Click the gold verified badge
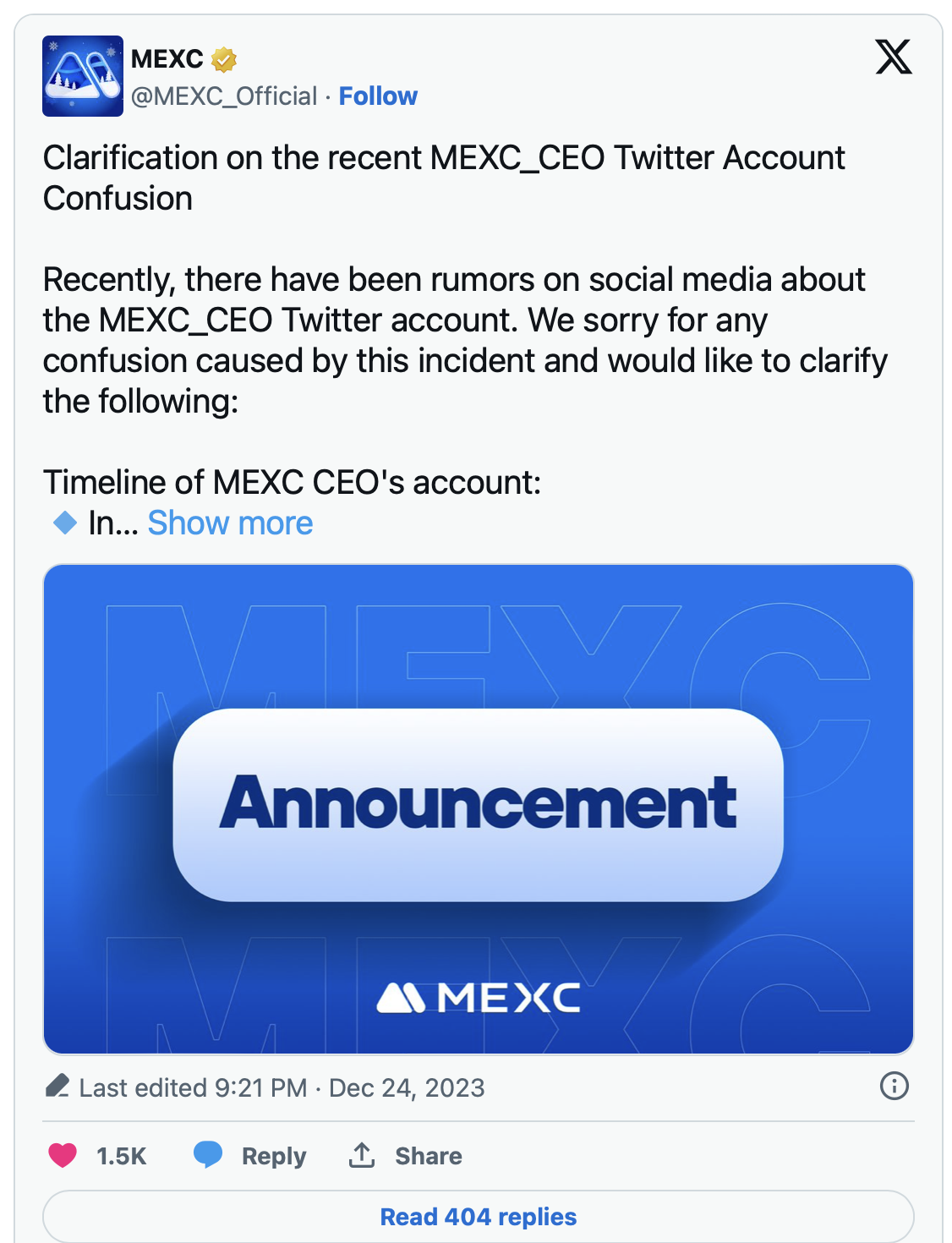The width and height of the screenshot is (952, 1243). [223, 59]
